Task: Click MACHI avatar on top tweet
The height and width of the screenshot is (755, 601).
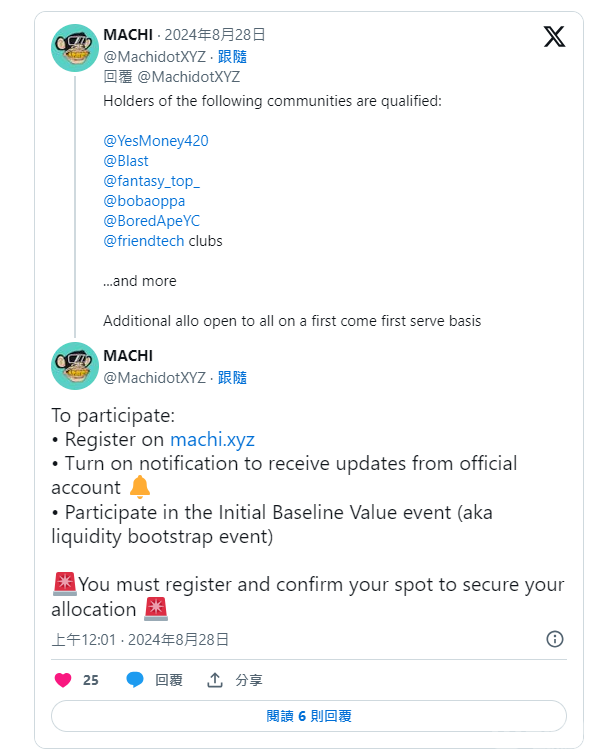Action: coord(75,48)
